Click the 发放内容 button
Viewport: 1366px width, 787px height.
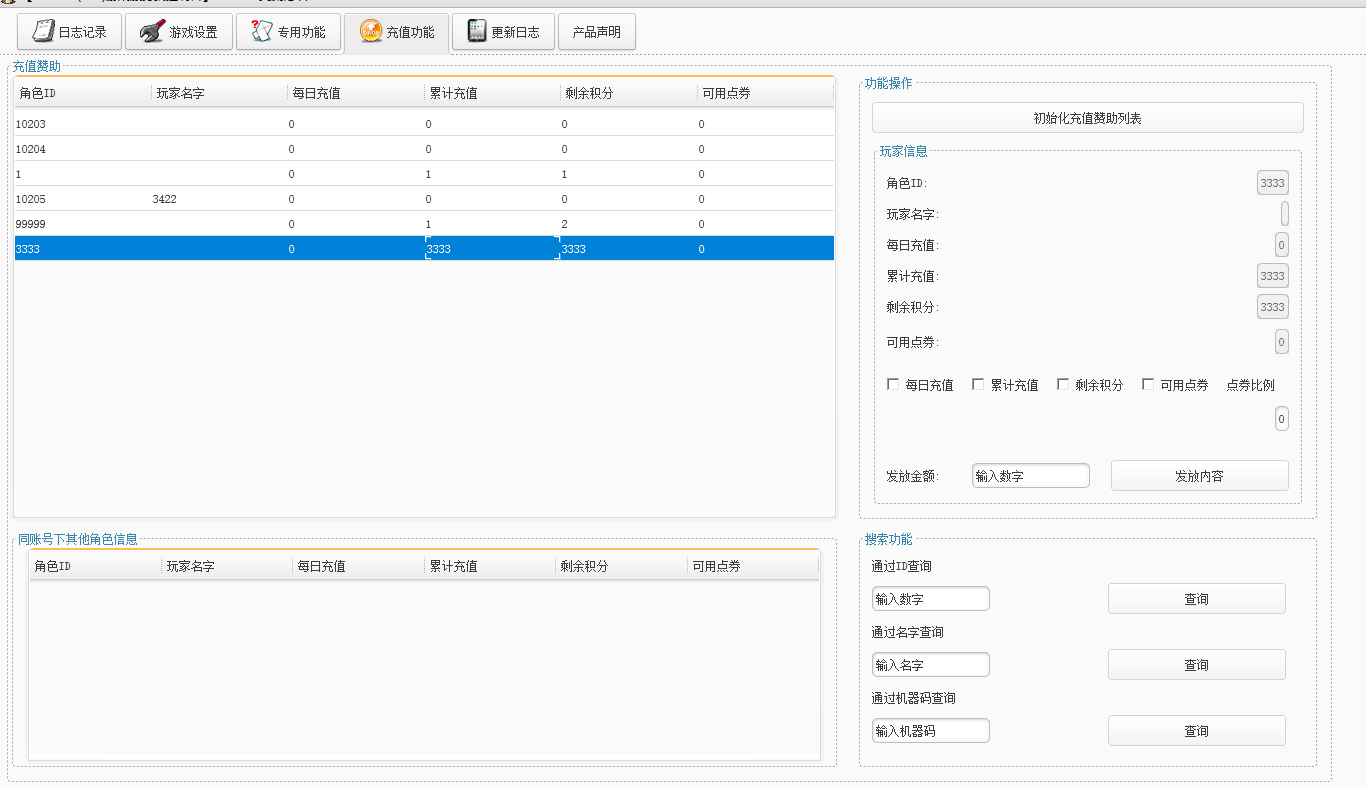(x=1200, y=476)
